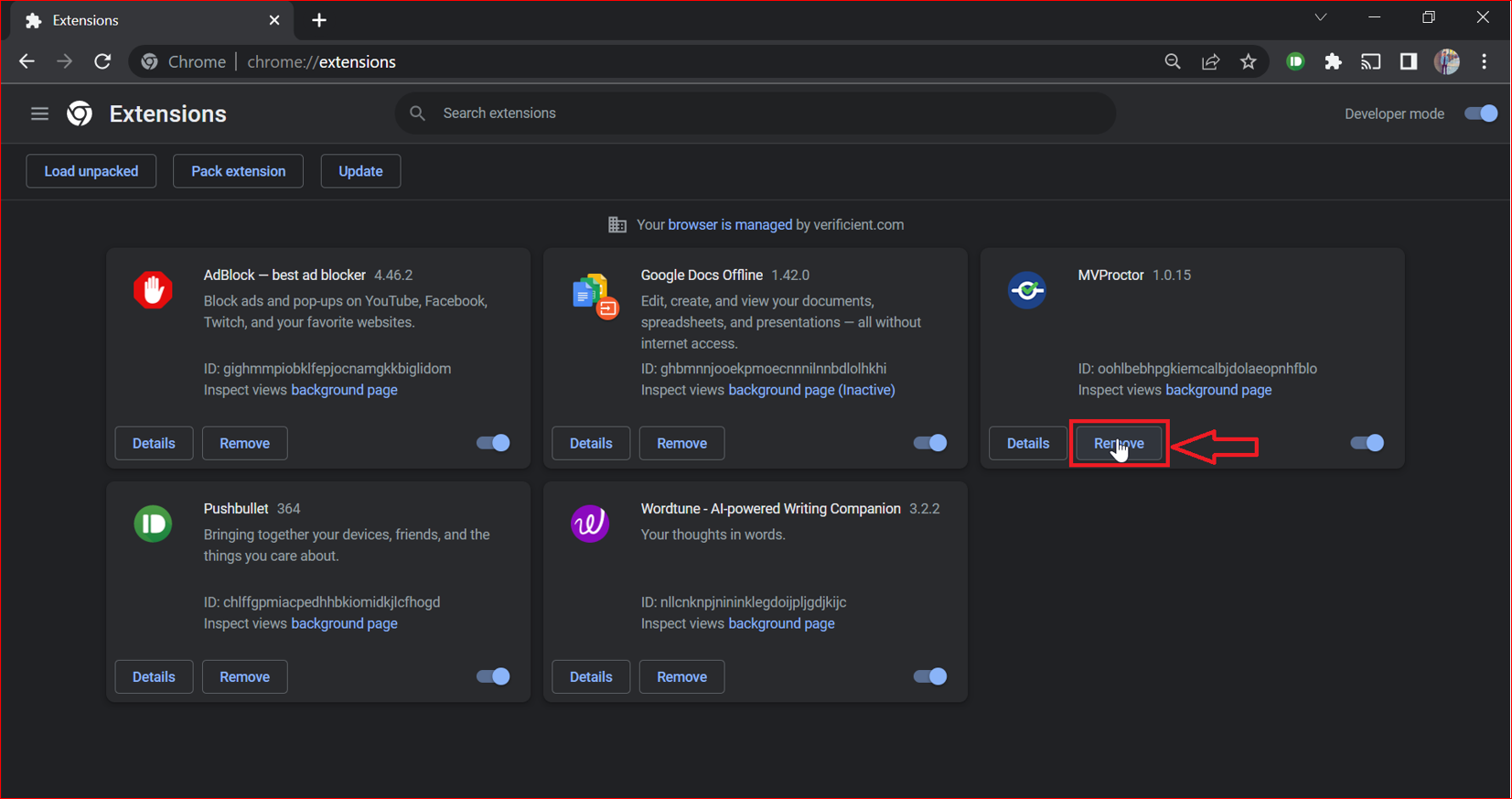The height and width of the screenshot is (799, 1512).
Task: Disable the MVProctor extension toggle
Action: coord(1367,443)
